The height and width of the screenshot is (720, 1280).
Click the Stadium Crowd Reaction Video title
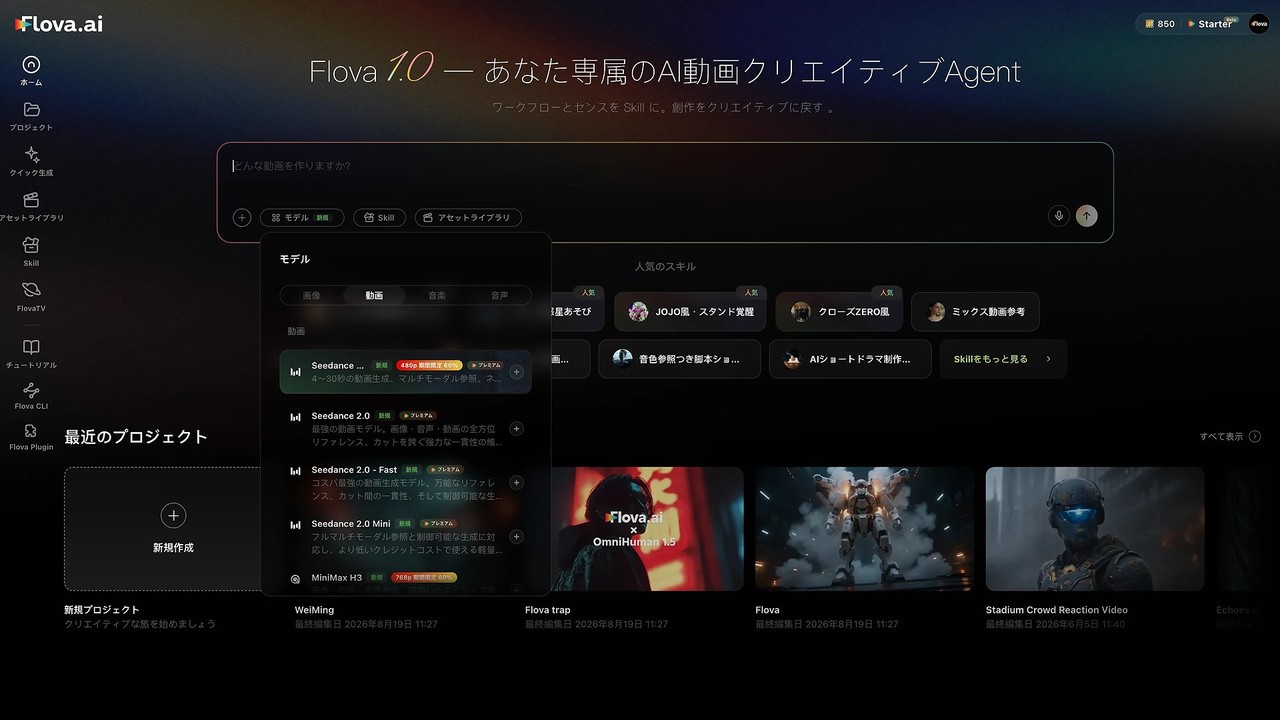click(1056, 609)
